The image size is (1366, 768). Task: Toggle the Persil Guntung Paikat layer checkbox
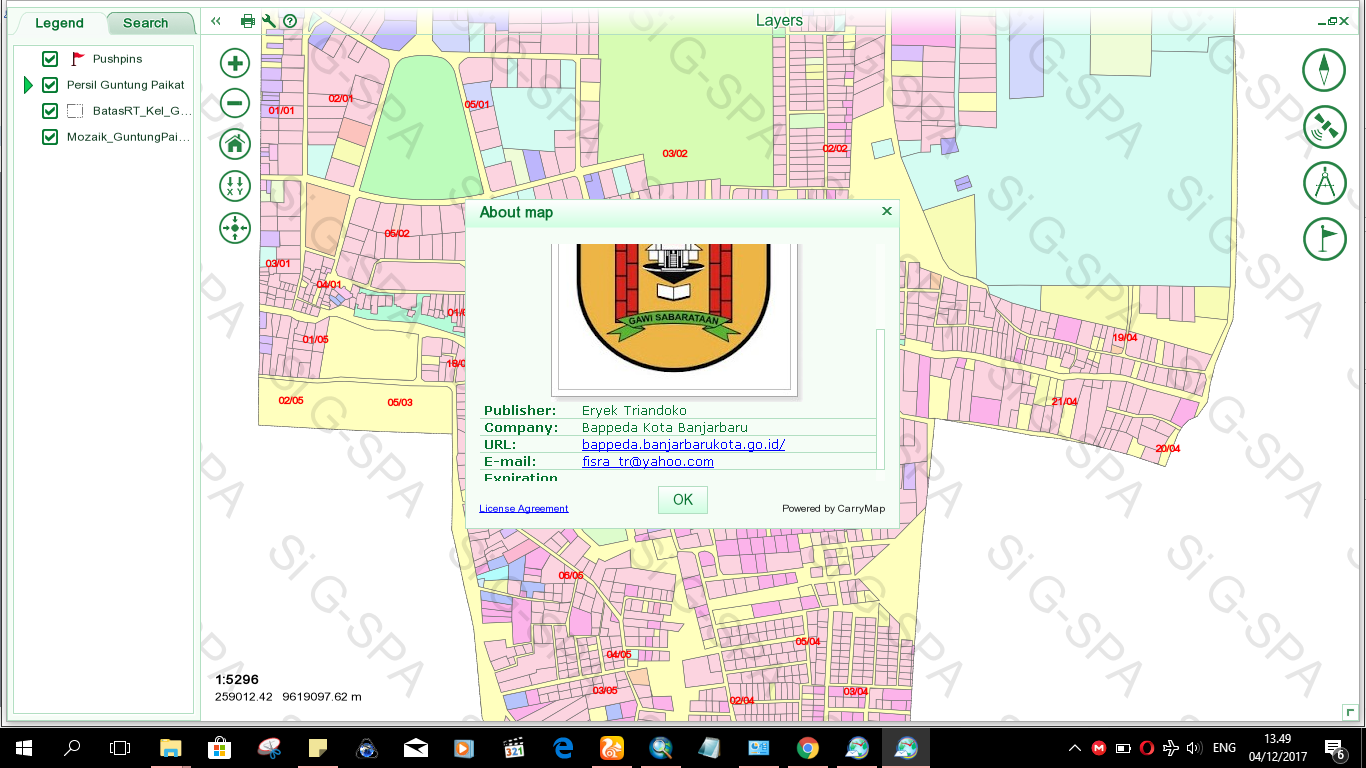(x=50, y=85)
